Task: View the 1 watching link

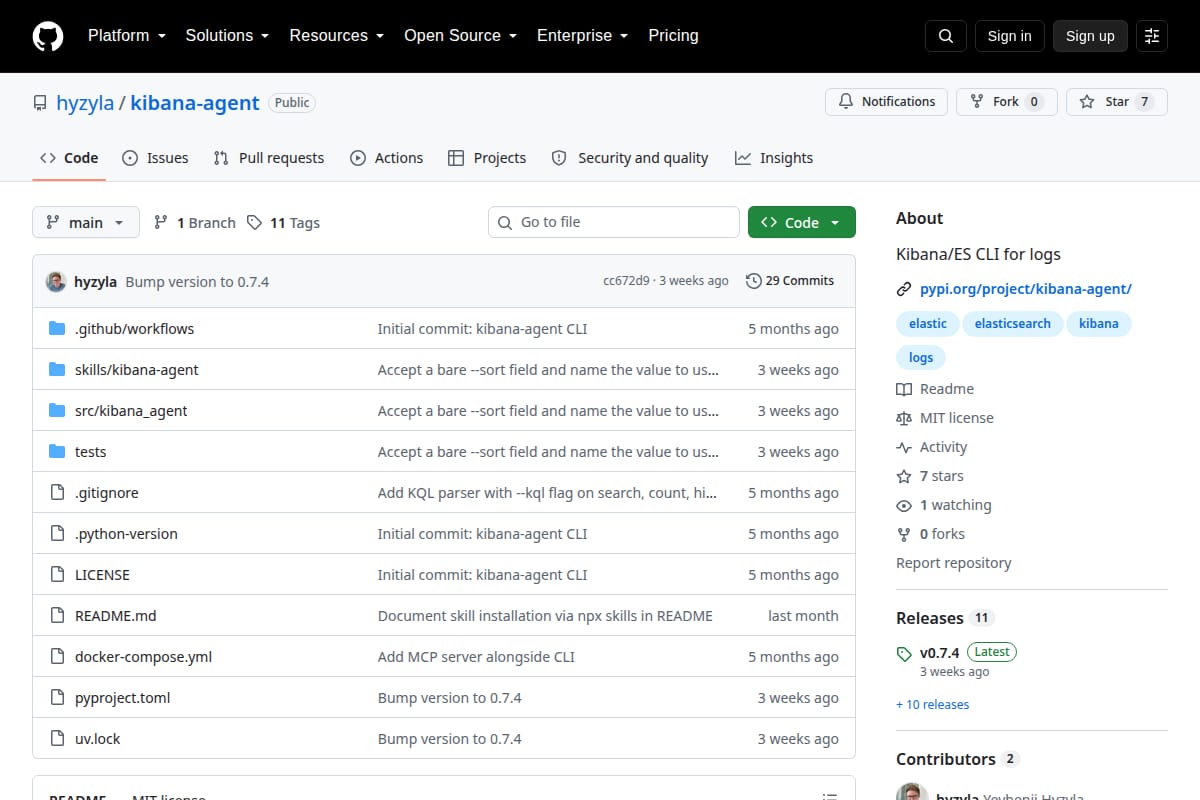Action: tap(944, 505)
